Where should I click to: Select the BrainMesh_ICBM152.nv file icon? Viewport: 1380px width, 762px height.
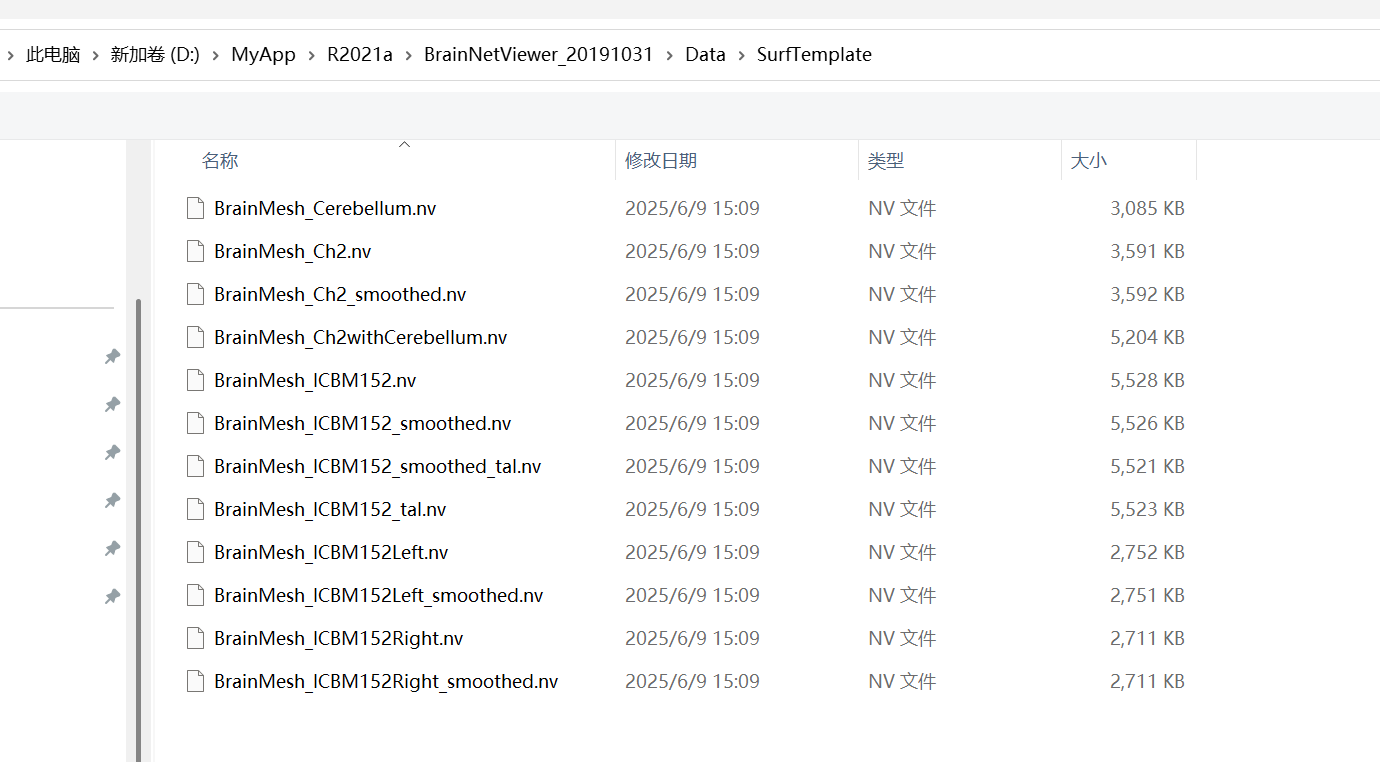[195, 380]
